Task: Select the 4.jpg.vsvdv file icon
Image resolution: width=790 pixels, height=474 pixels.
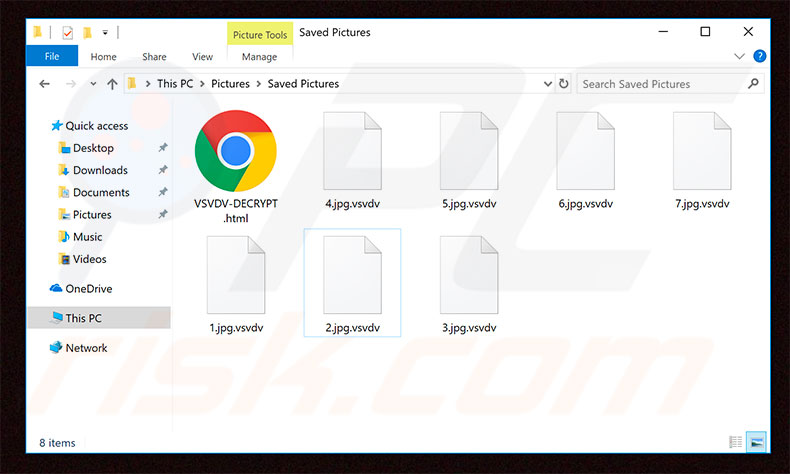Action: 352,151
